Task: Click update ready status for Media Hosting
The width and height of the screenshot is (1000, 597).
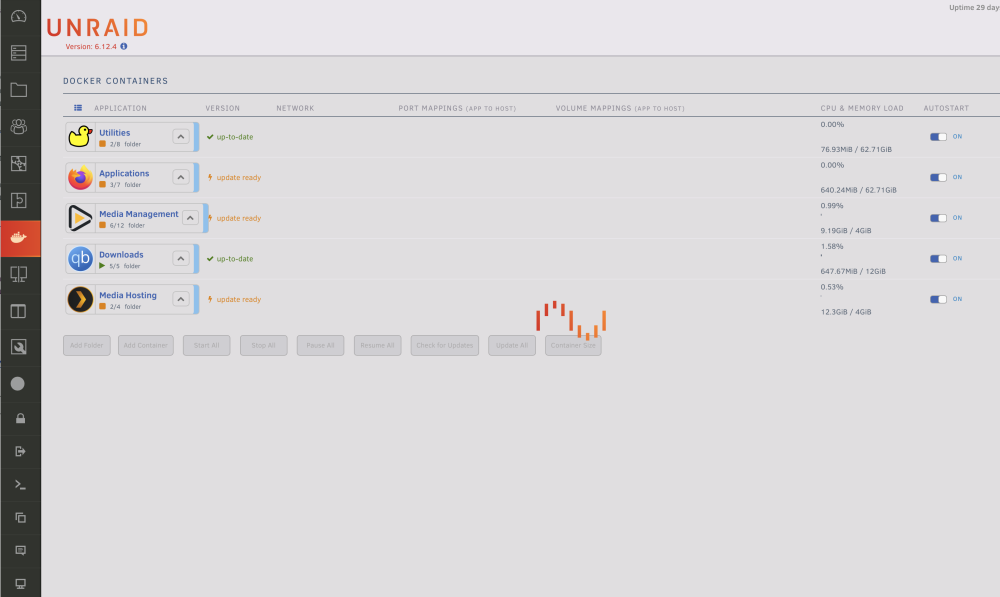Action: click(x=235, y=299)
